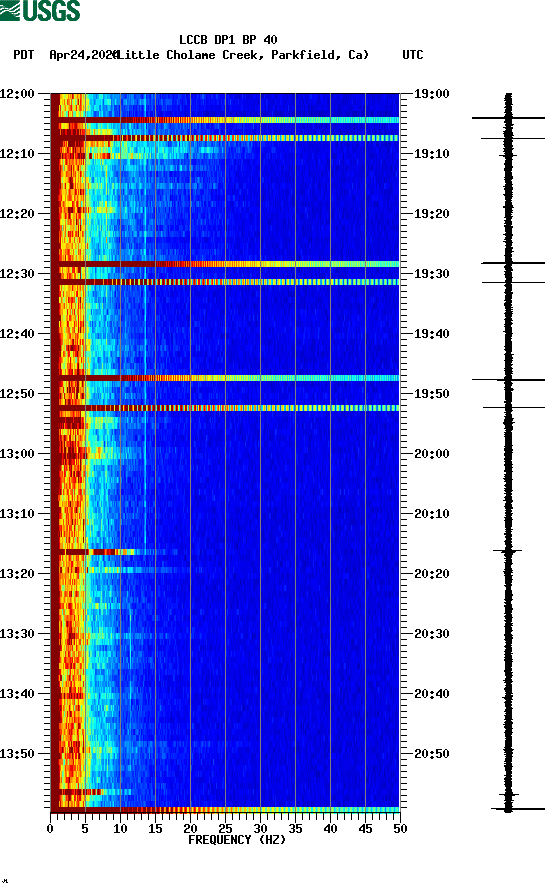
Task: Click the 13:50 PDT time label
Action: coord(18,754)
